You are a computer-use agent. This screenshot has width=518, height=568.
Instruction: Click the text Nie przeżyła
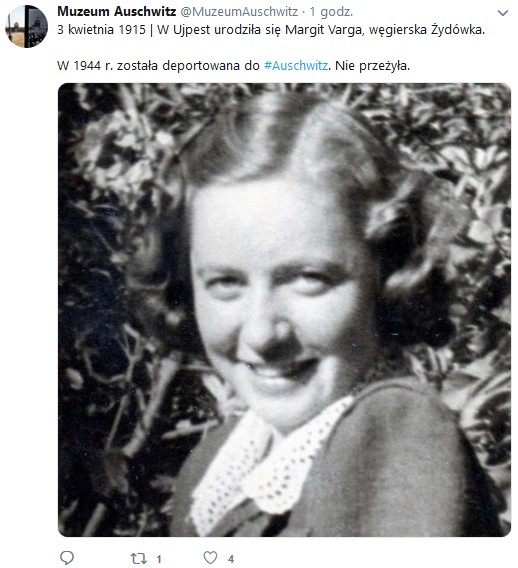coord(372,66)
